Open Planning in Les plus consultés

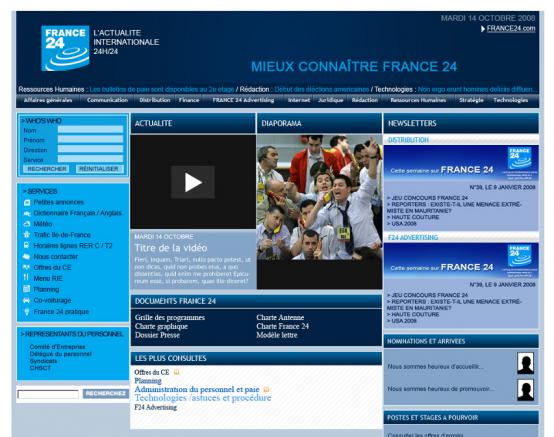click(x=148, y=381)
